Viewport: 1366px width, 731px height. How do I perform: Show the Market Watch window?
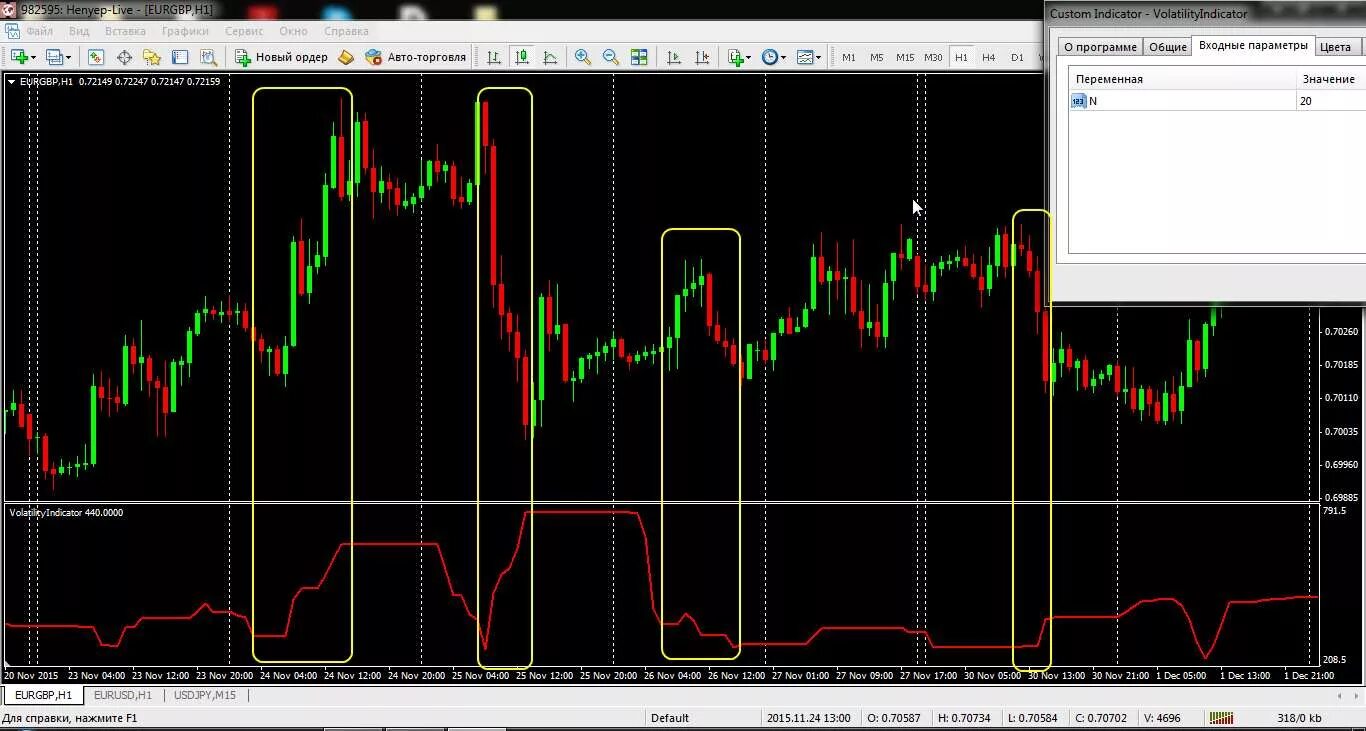click(96, 57)
